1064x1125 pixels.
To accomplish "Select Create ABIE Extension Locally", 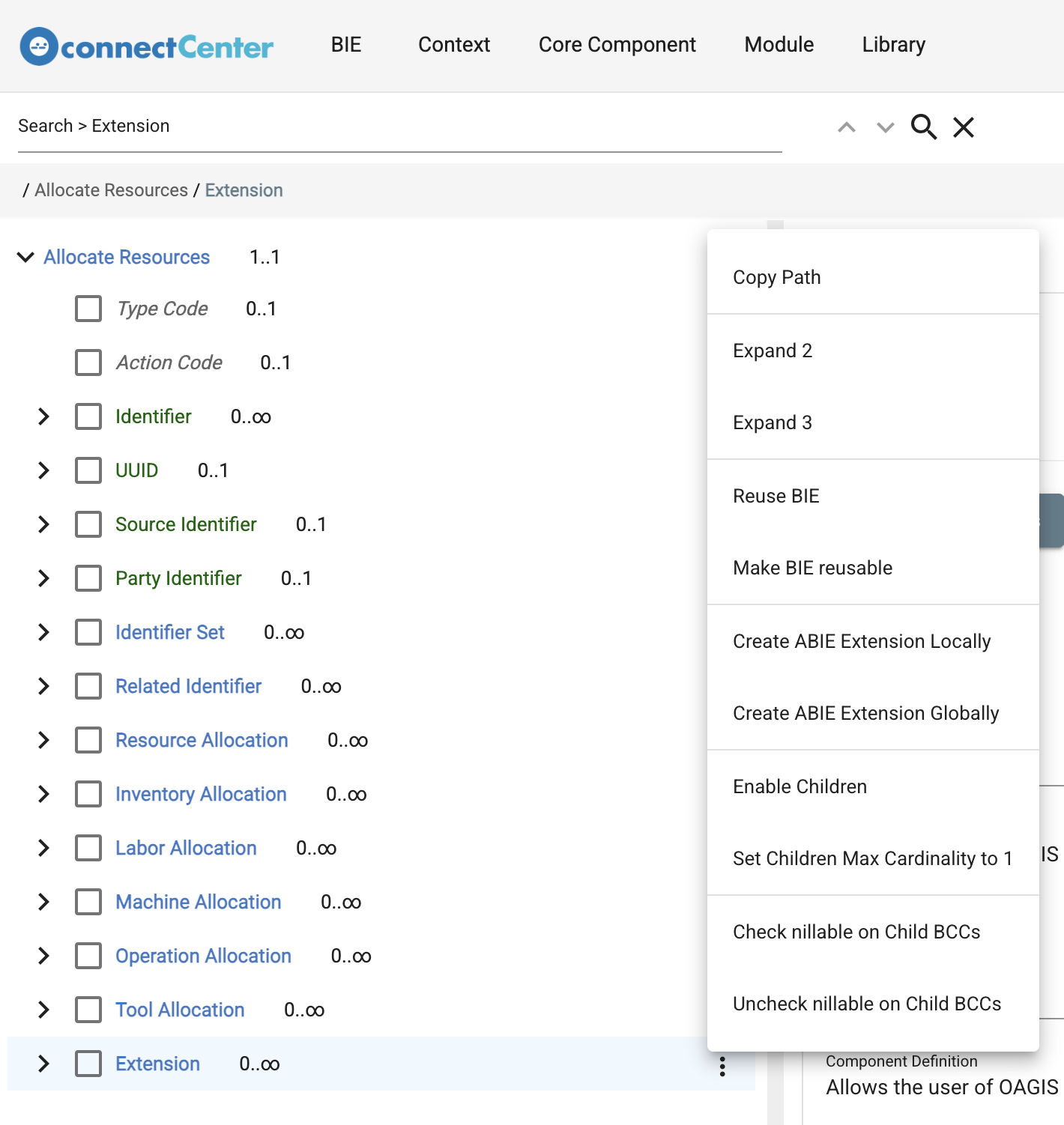I will [x=862, y=641].
